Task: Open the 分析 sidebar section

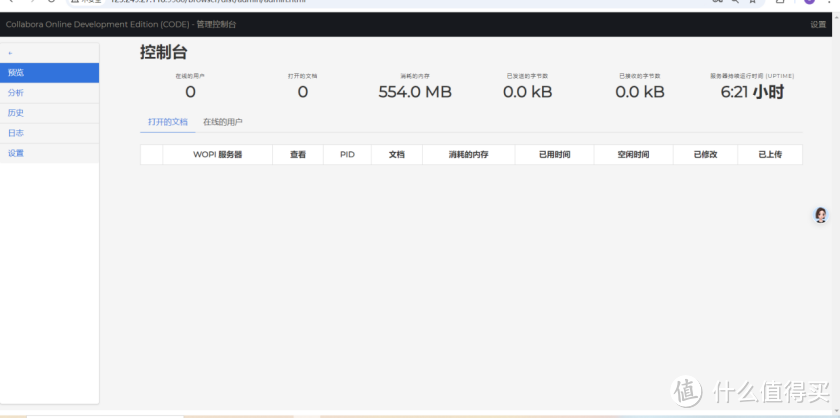Action: (x=49, y=93)
